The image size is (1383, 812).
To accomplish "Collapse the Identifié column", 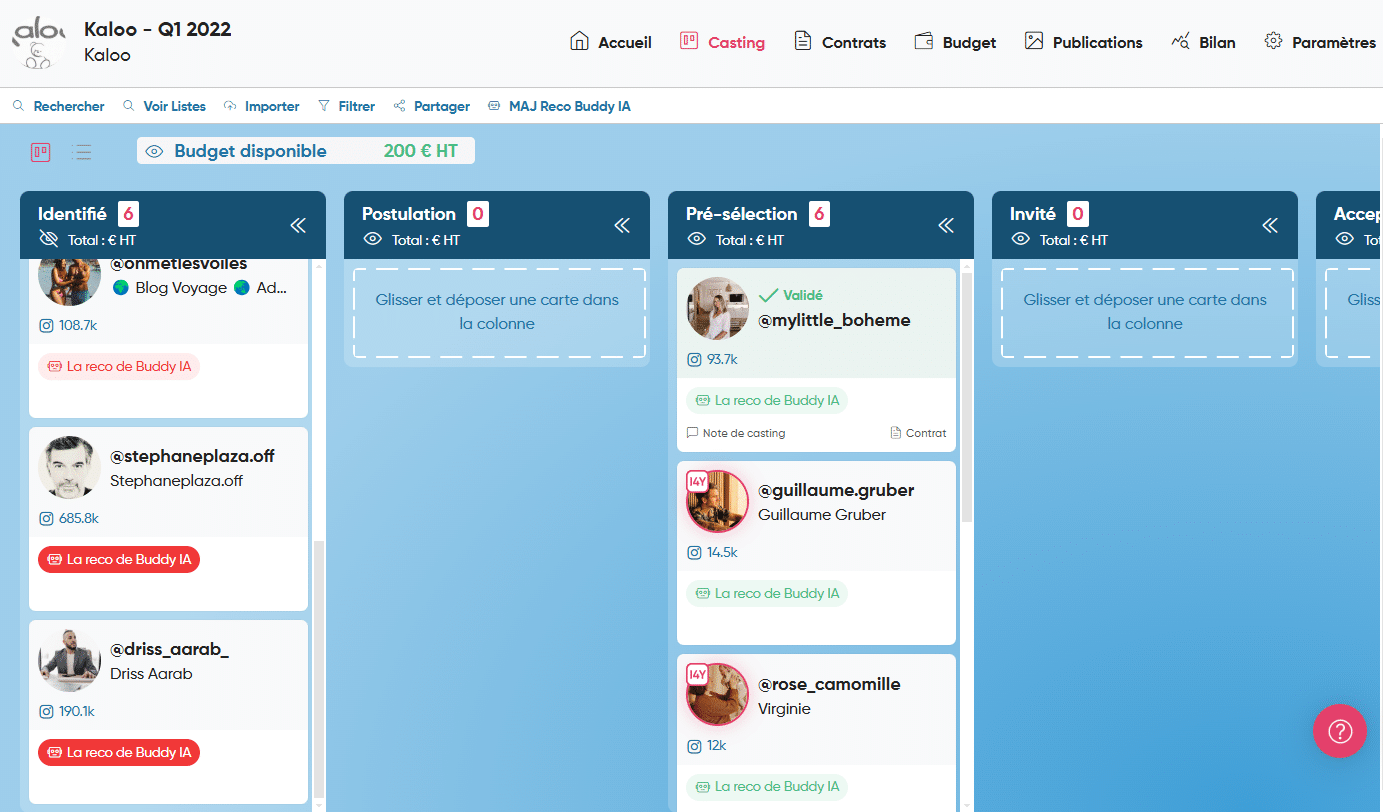I will click(298, 226).
